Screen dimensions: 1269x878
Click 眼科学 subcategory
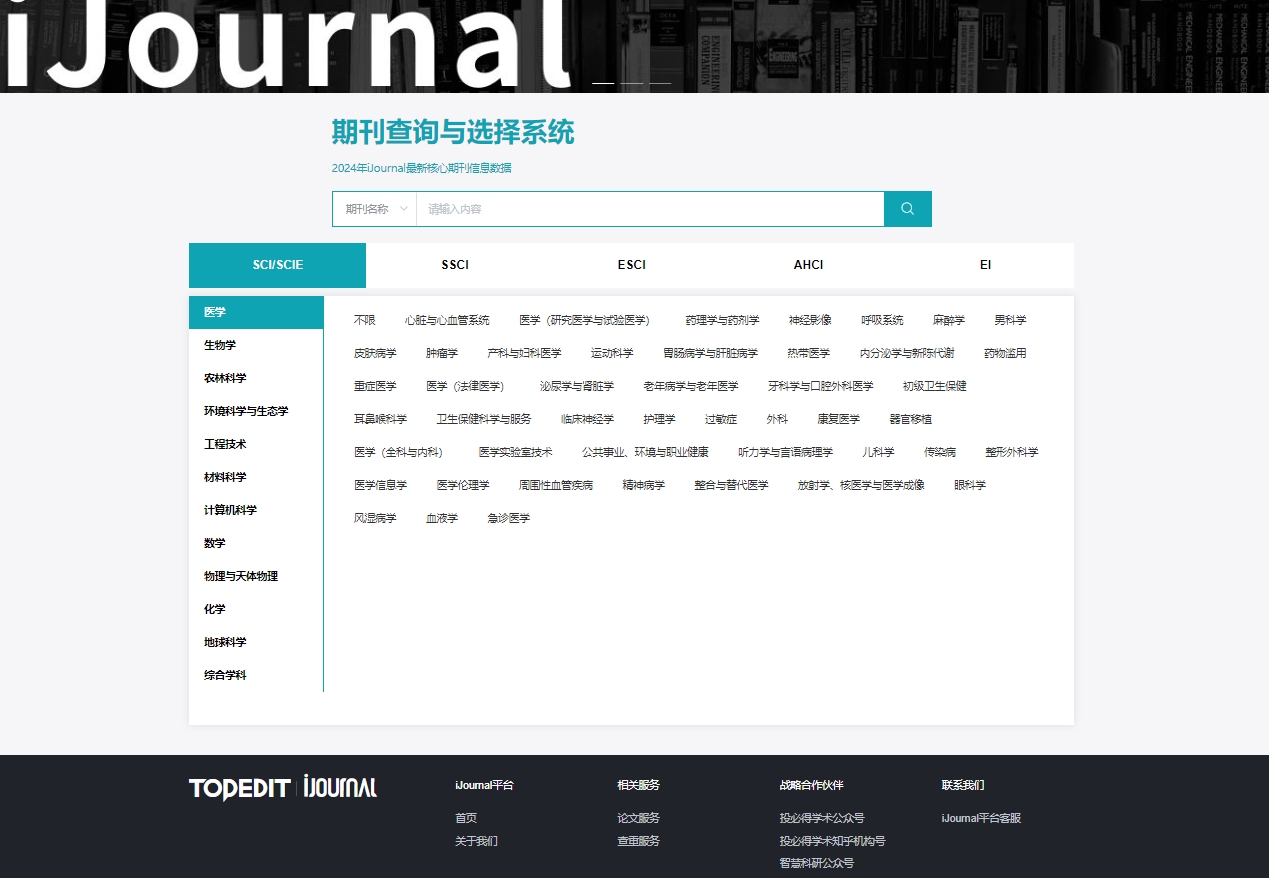(x=969, y=485)
